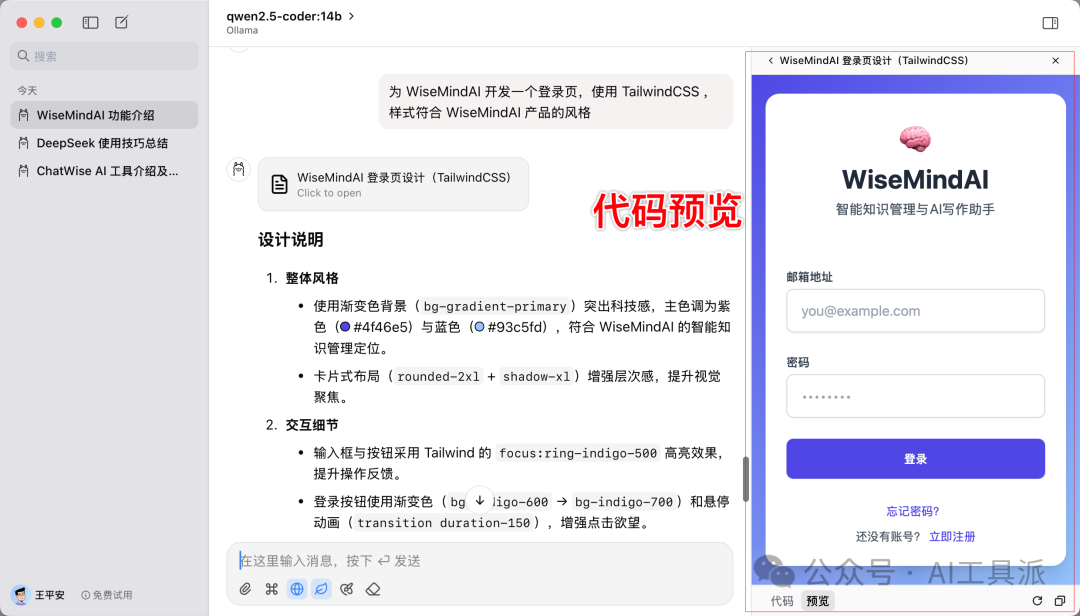Click the 今天 section label
This screenshot has width=1080, height=616.
[x=27, y=90]
